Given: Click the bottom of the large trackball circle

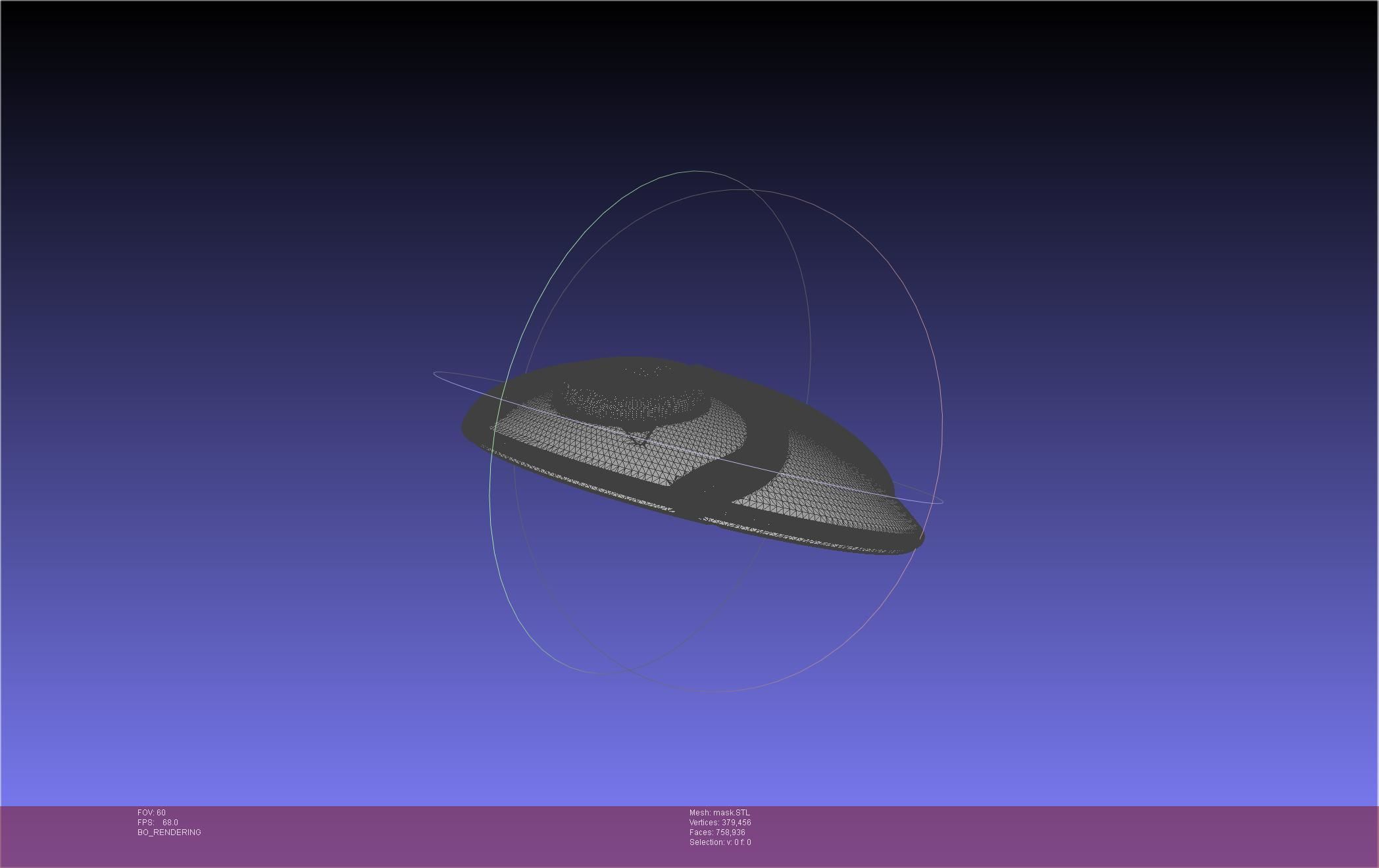Looking at the screenshot, I should pyautogui.click(x=714, y=691).
